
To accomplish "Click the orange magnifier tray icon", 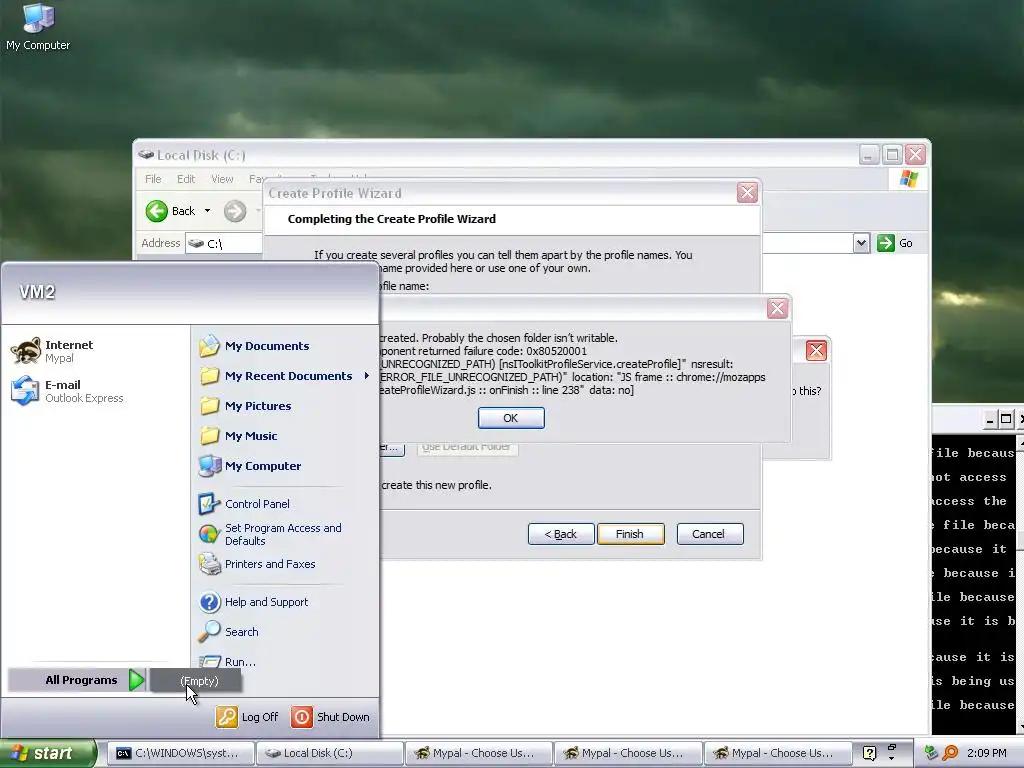I will click(950, 753).
